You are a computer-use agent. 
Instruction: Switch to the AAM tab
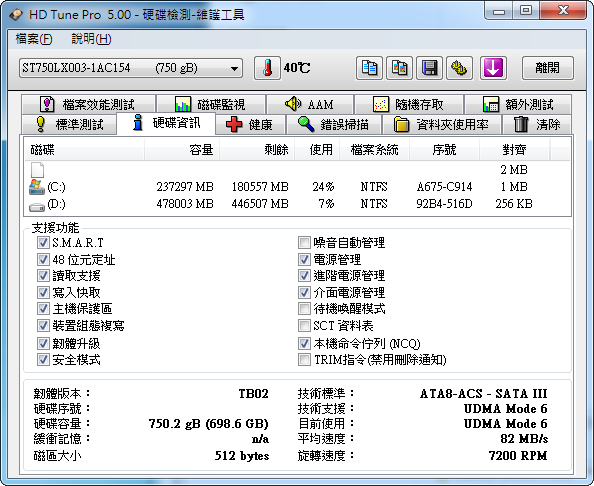click(310, 104)
